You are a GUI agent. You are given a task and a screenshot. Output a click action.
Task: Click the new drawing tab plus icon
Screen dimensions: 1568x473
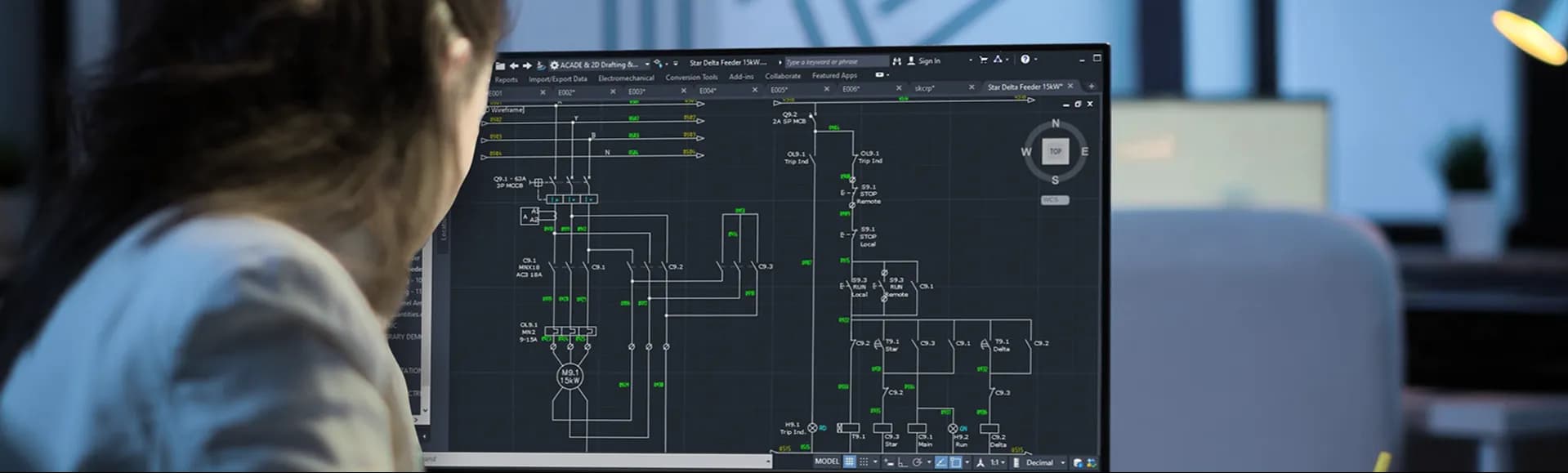1091,86
